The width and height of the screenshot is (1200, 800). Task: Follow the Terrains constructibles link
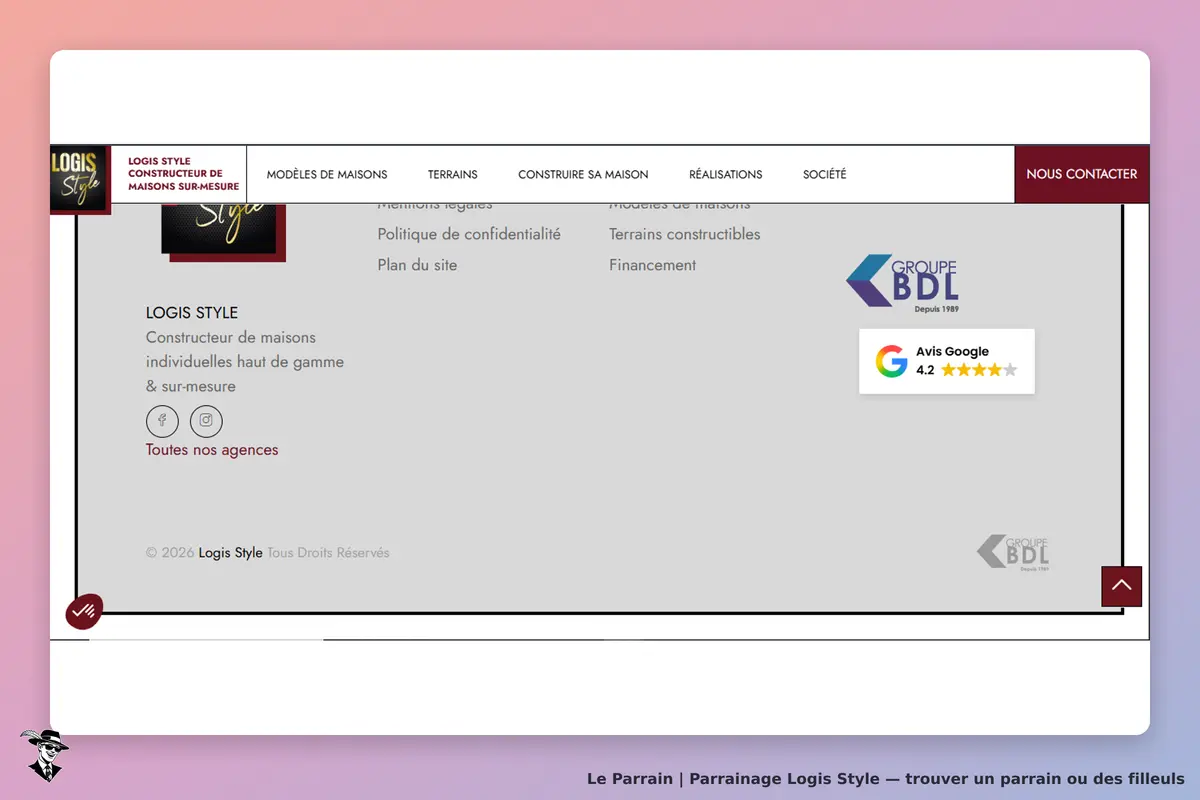(685, 234)
